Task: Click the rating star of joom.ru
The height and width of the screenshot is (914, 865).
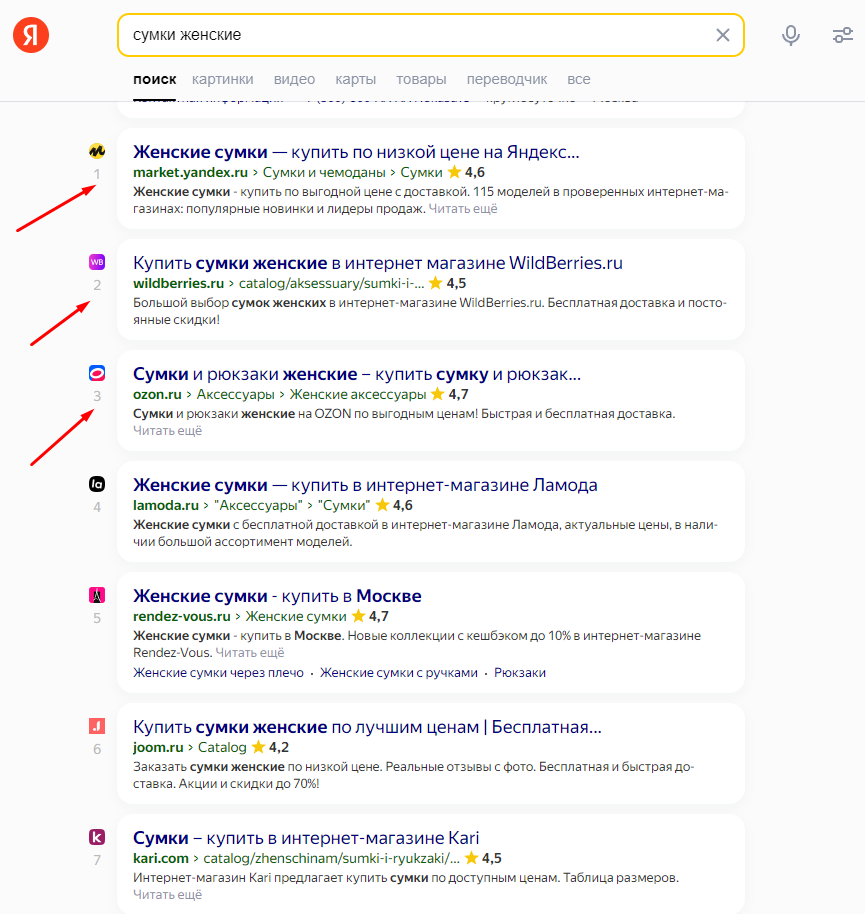Action: (258, 746)
